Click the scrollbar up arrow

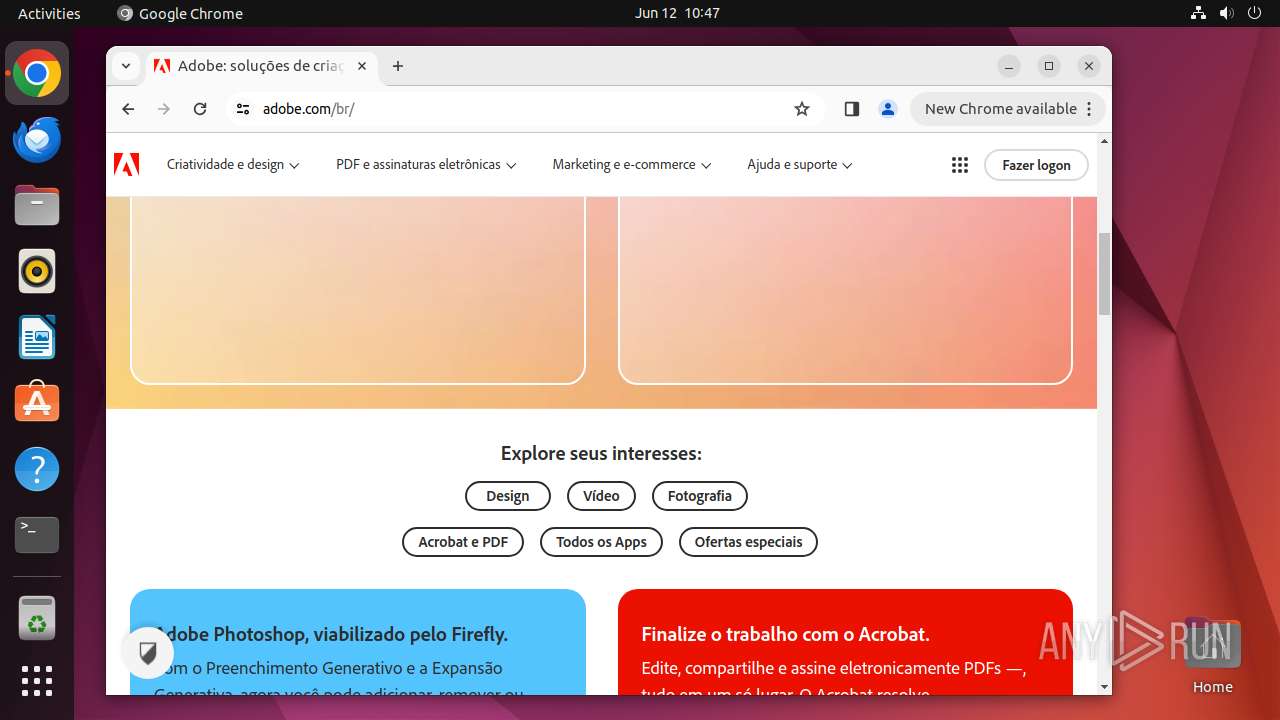(1104, 141)
